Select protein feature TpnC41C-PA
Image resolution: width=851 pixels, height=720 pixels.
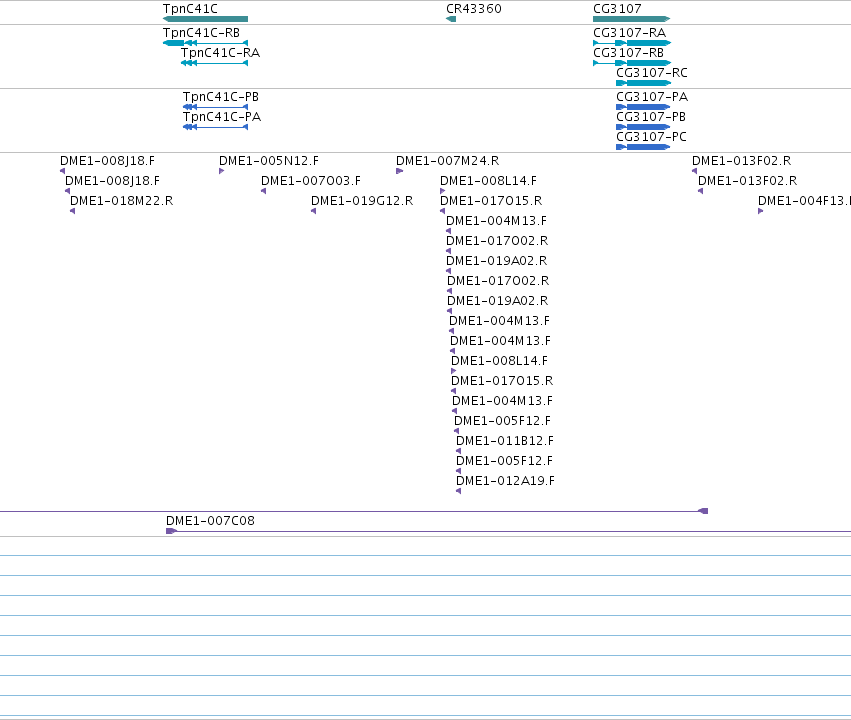222,117
